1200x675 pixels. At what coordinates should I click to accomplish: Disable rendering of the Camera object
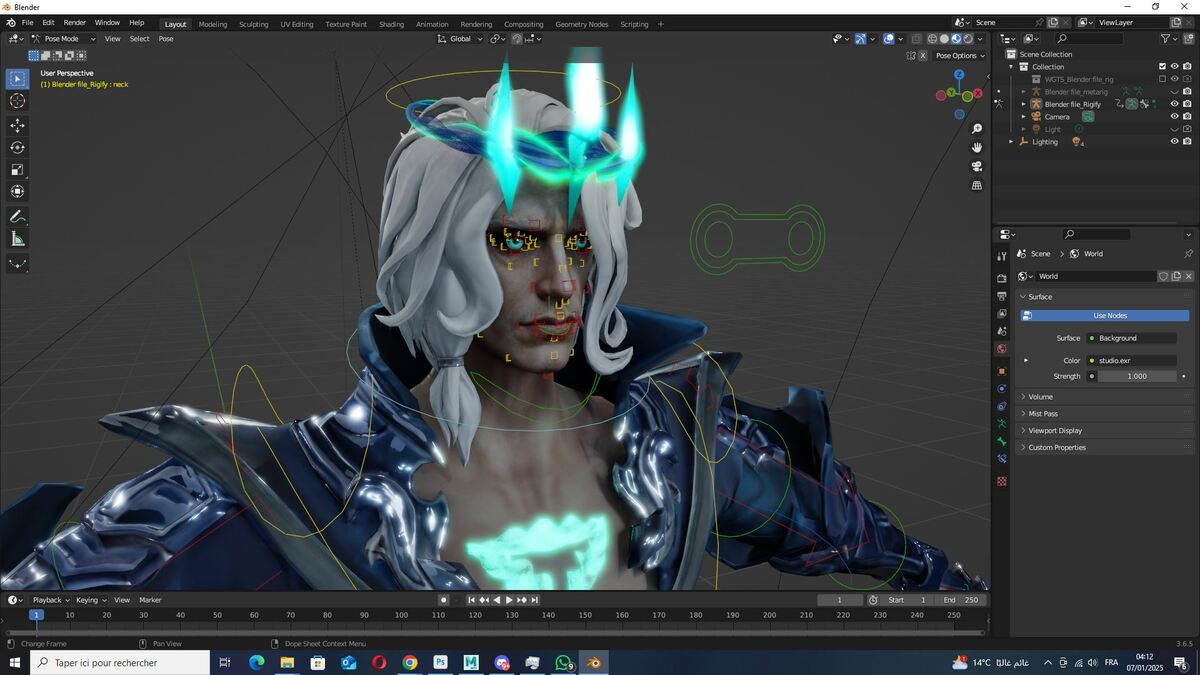point(1187,116)
